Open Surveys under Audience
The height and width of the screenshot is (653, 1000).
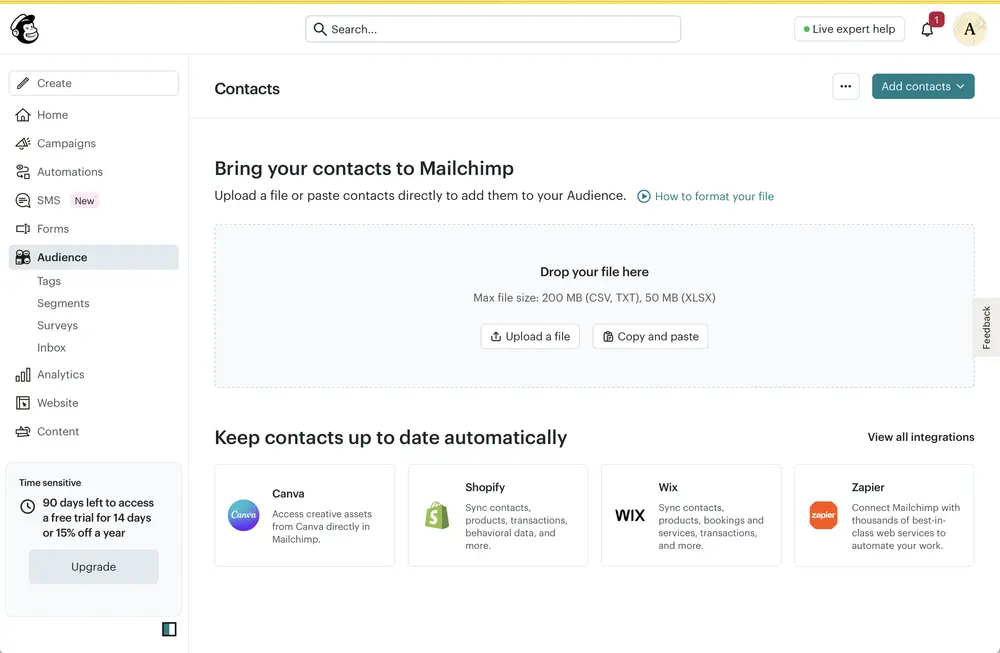point(57,325)
